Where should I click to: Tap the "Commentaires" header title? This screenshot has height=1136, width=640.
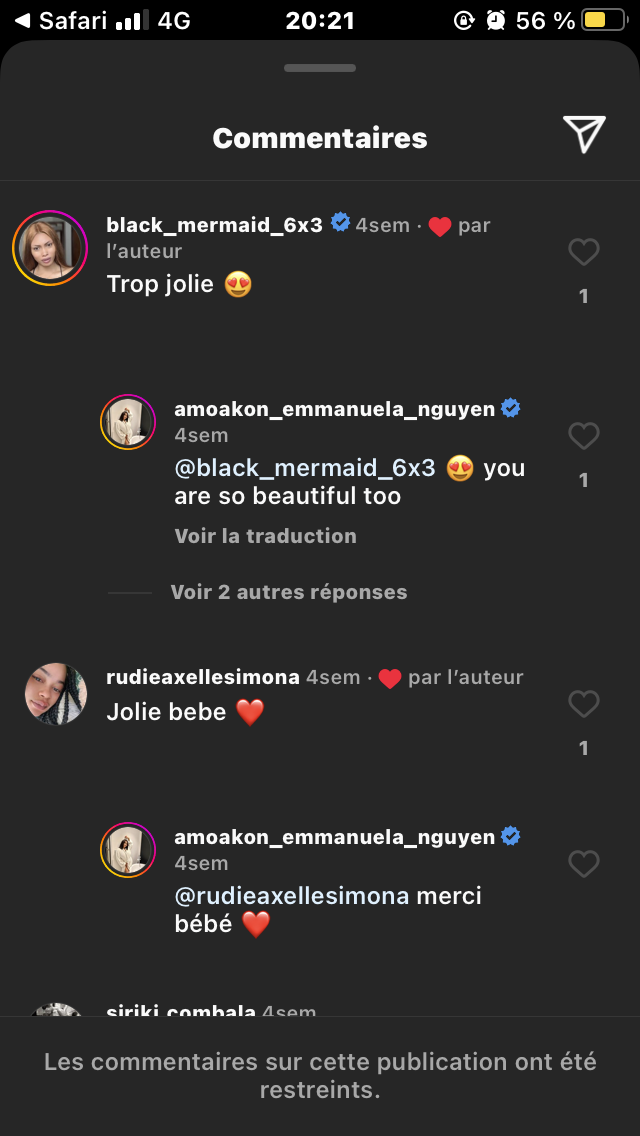(320, 138)
